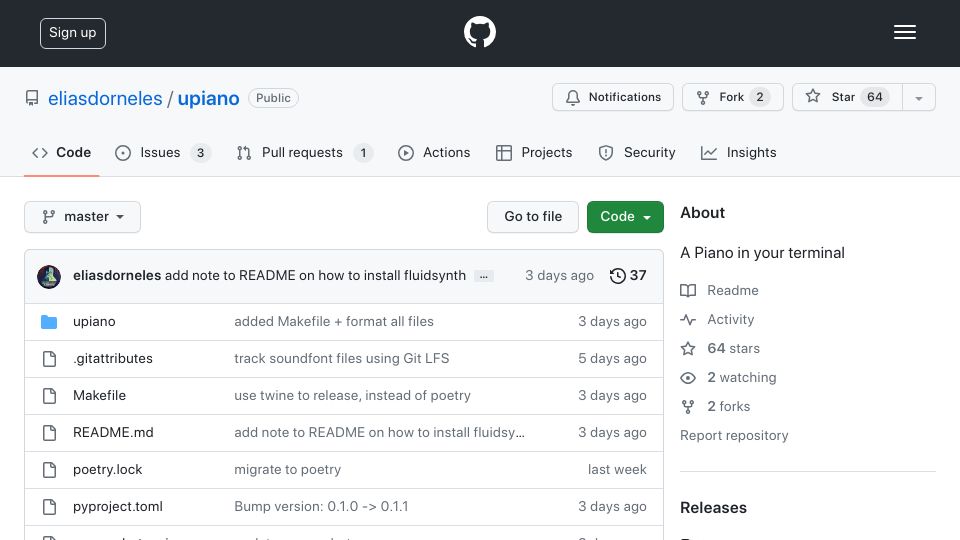This screenshot has height=540, width=960.
Task: Open the upiano folder
Action: (x=94, y=321)
